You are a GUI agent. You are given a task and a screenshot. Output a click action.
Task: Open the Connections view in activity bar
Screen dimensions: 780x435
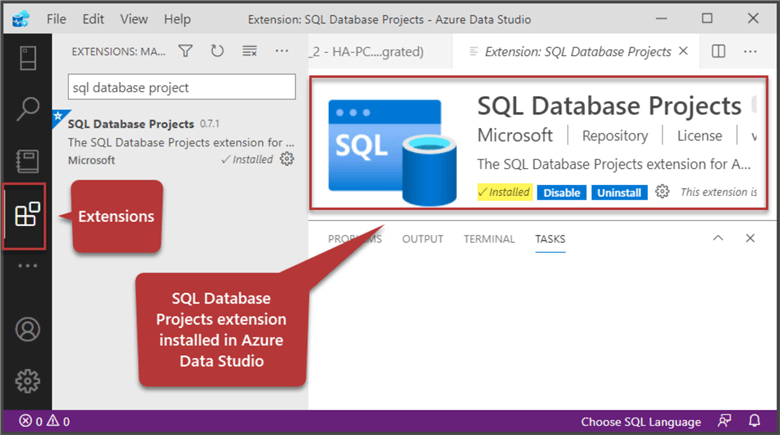pos(27,58)
